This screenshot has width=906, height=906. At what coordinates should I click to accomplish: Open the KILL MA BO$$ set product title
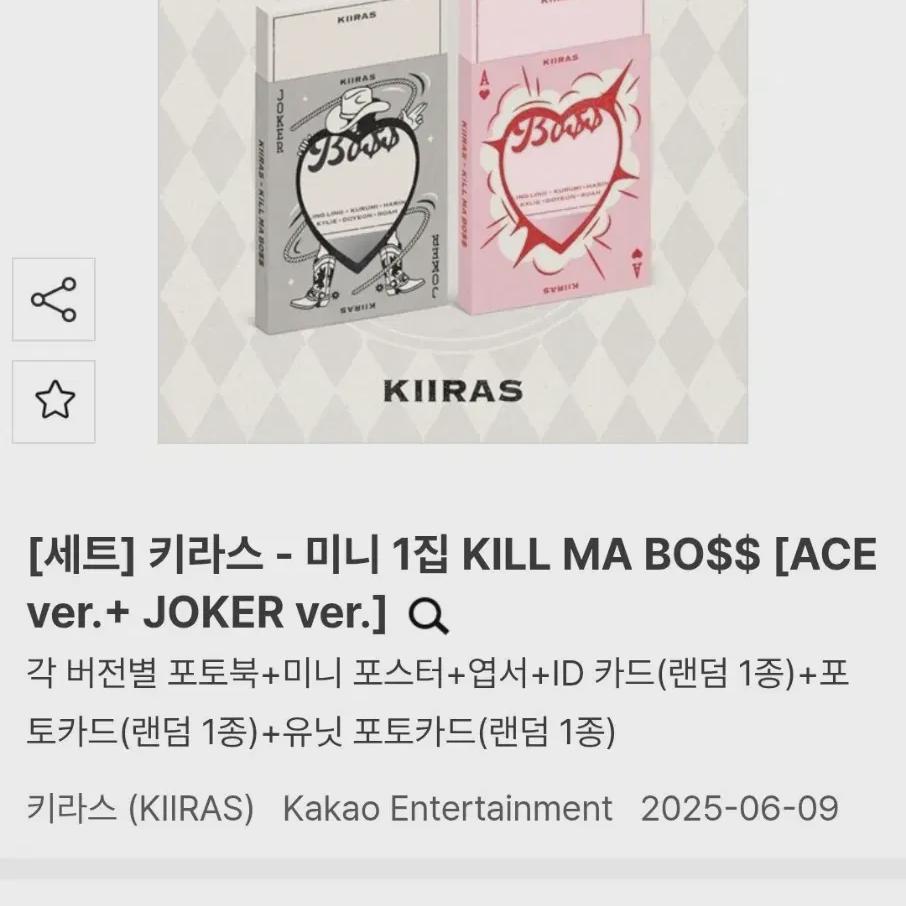point(452,583)
